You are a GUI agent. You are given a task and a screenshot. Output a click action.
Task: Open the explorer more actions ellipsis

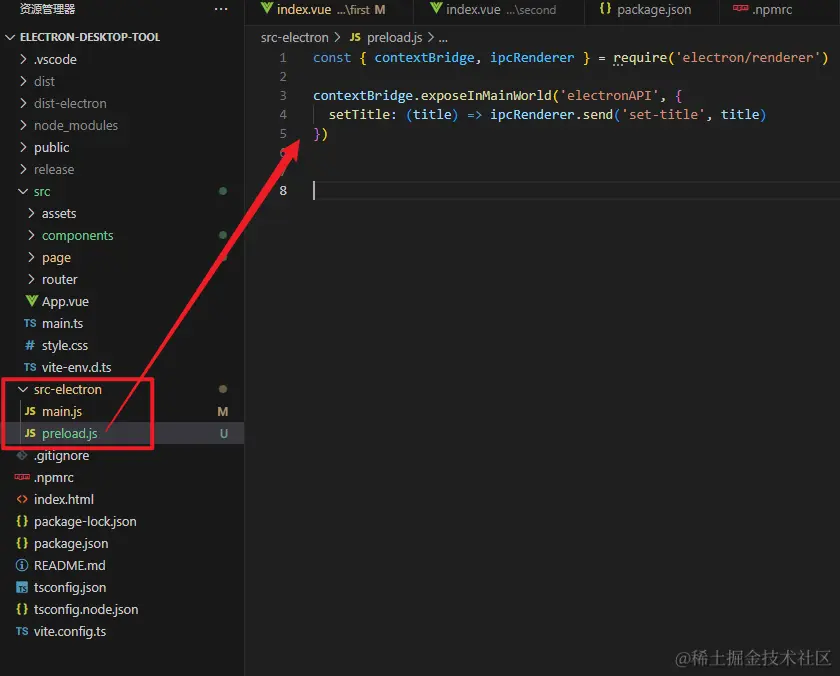pyautogui.click(x=221, y=9)
